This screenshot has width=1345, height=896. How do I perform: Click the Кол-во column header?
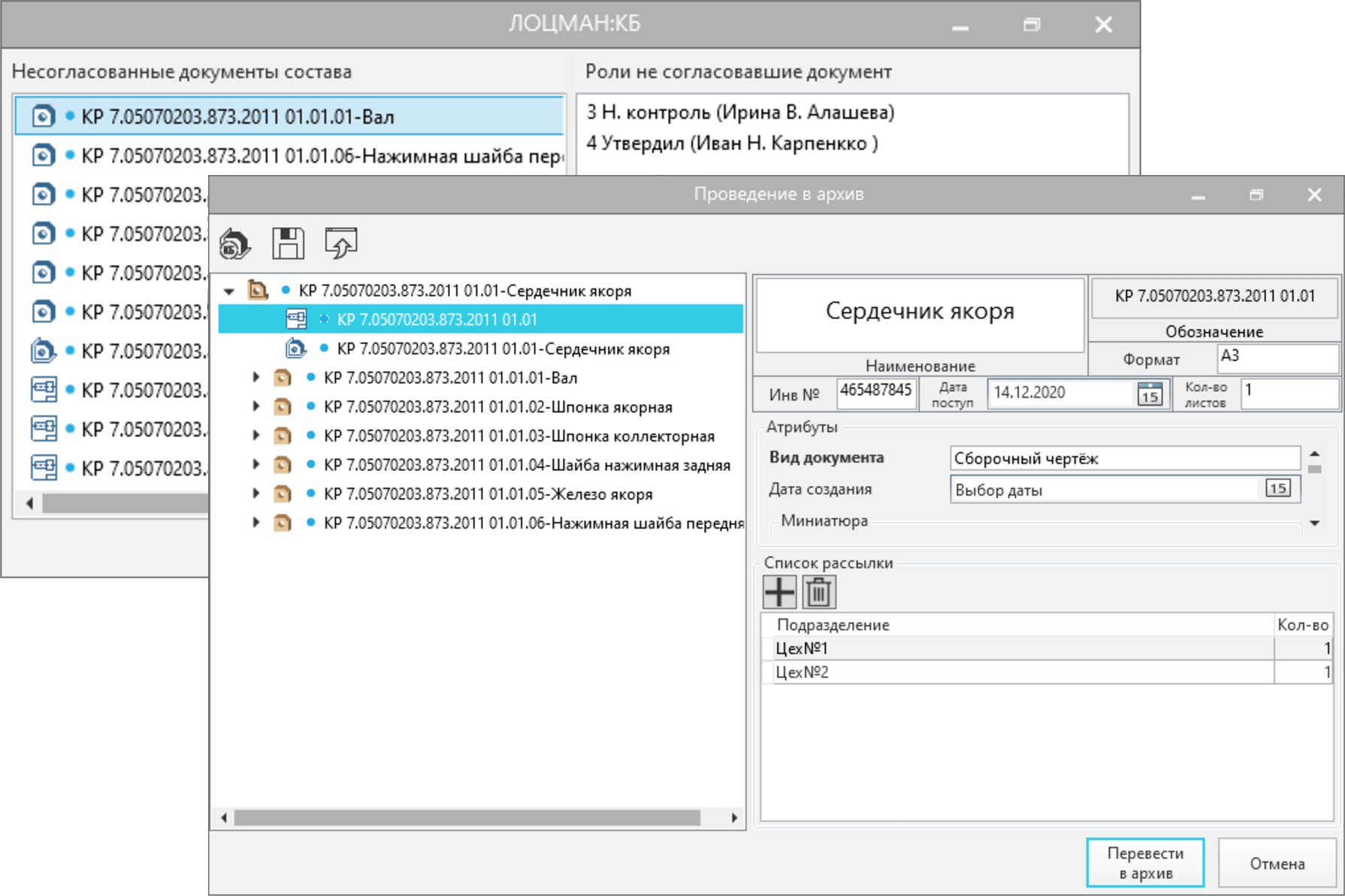coord(1303,625)
